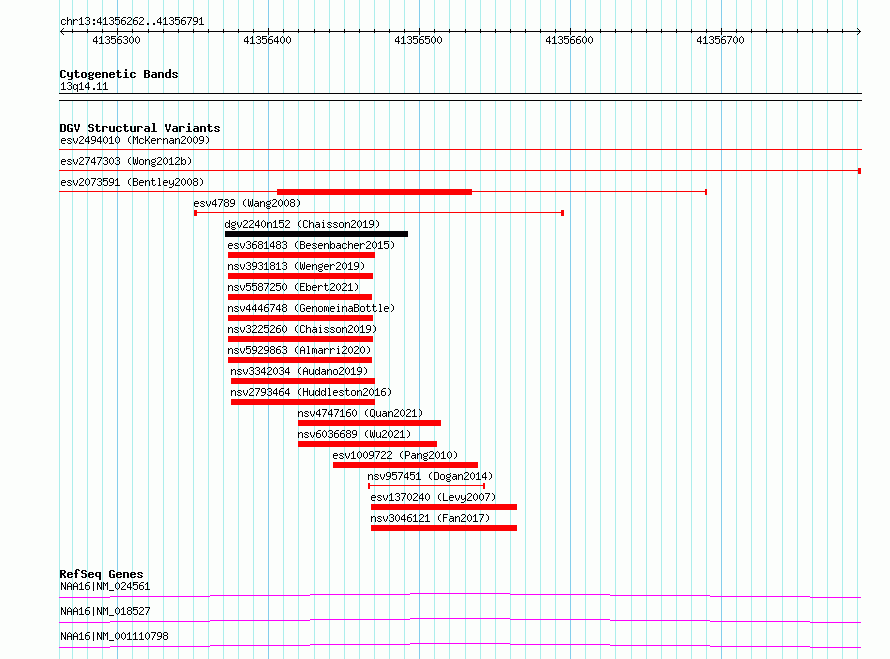Click the 41356400 ruler position
The height and width of the screenshot is (659, 890).
(x=267, y=40)
